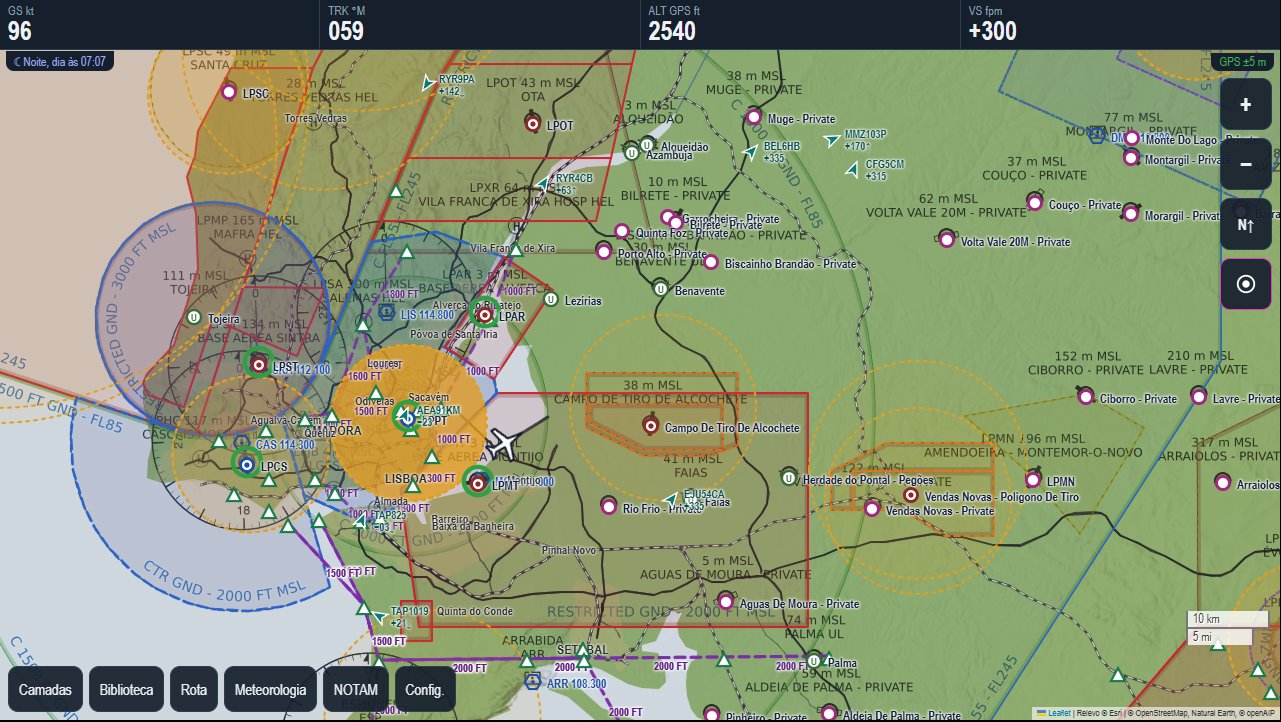Viewport: 1281px width, 722px height.
Task: Select the Aguas De Moura airfield marker
Action: [727, 602]
